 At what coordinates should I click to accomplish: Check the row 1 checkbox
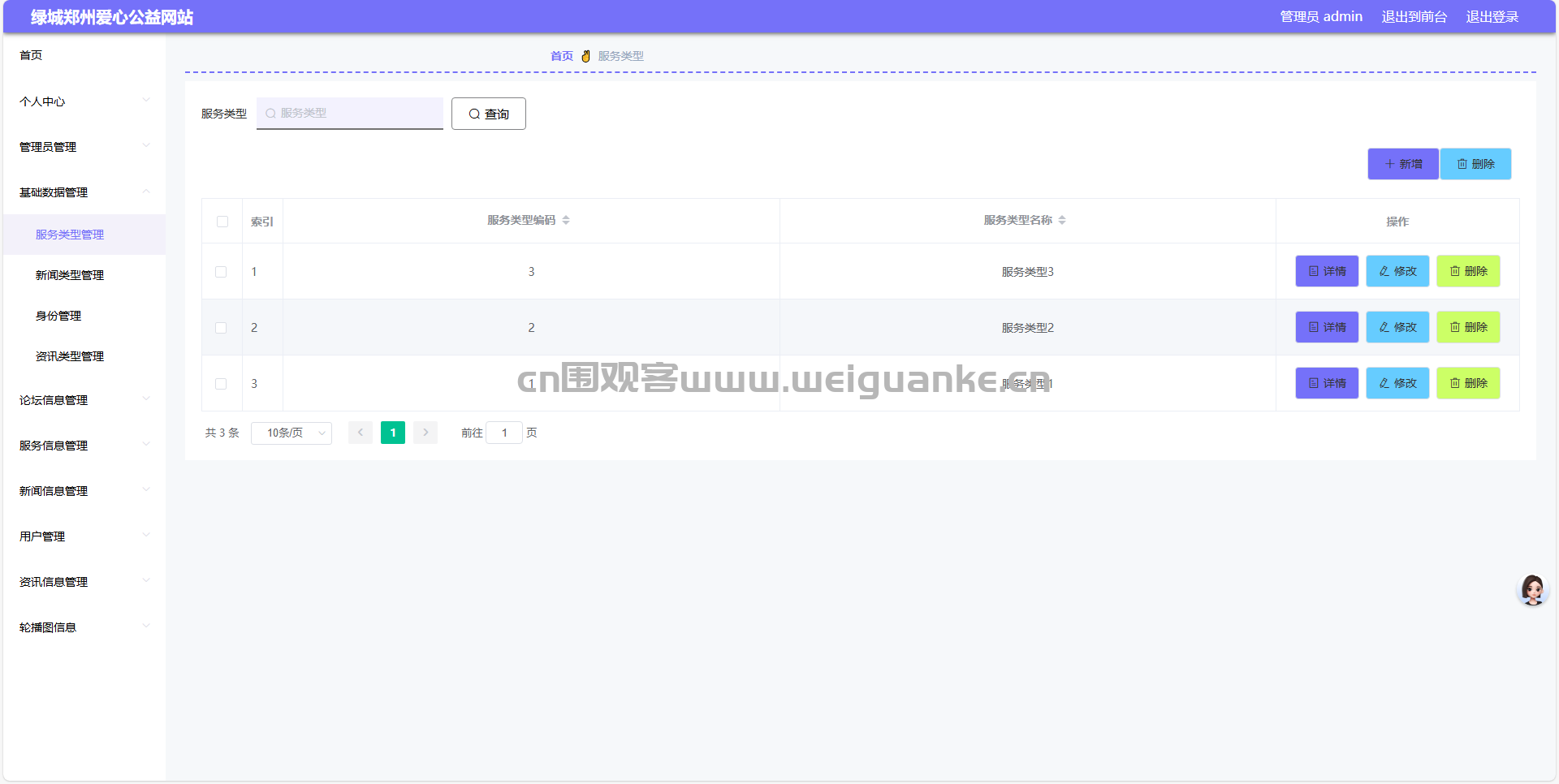pyautogui.click(x=221, y=272)
